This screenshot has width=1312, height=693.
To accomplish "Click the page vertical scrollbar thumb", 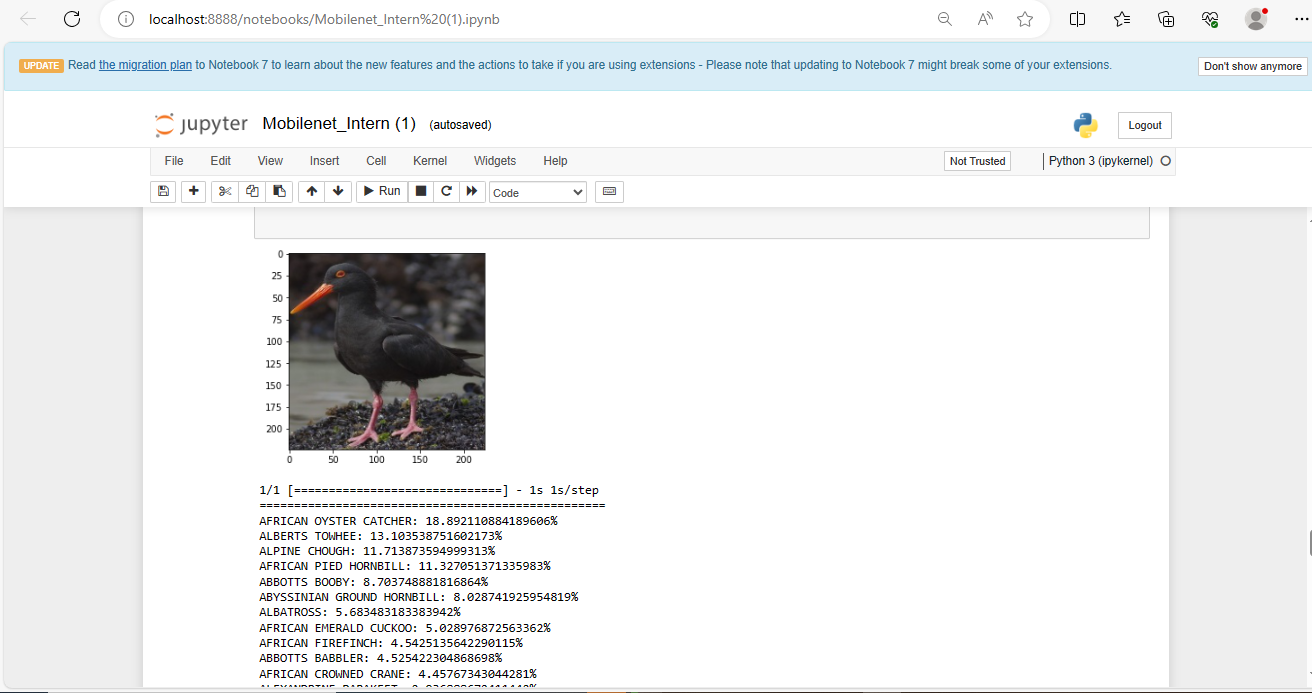I will coord(1309,543).
